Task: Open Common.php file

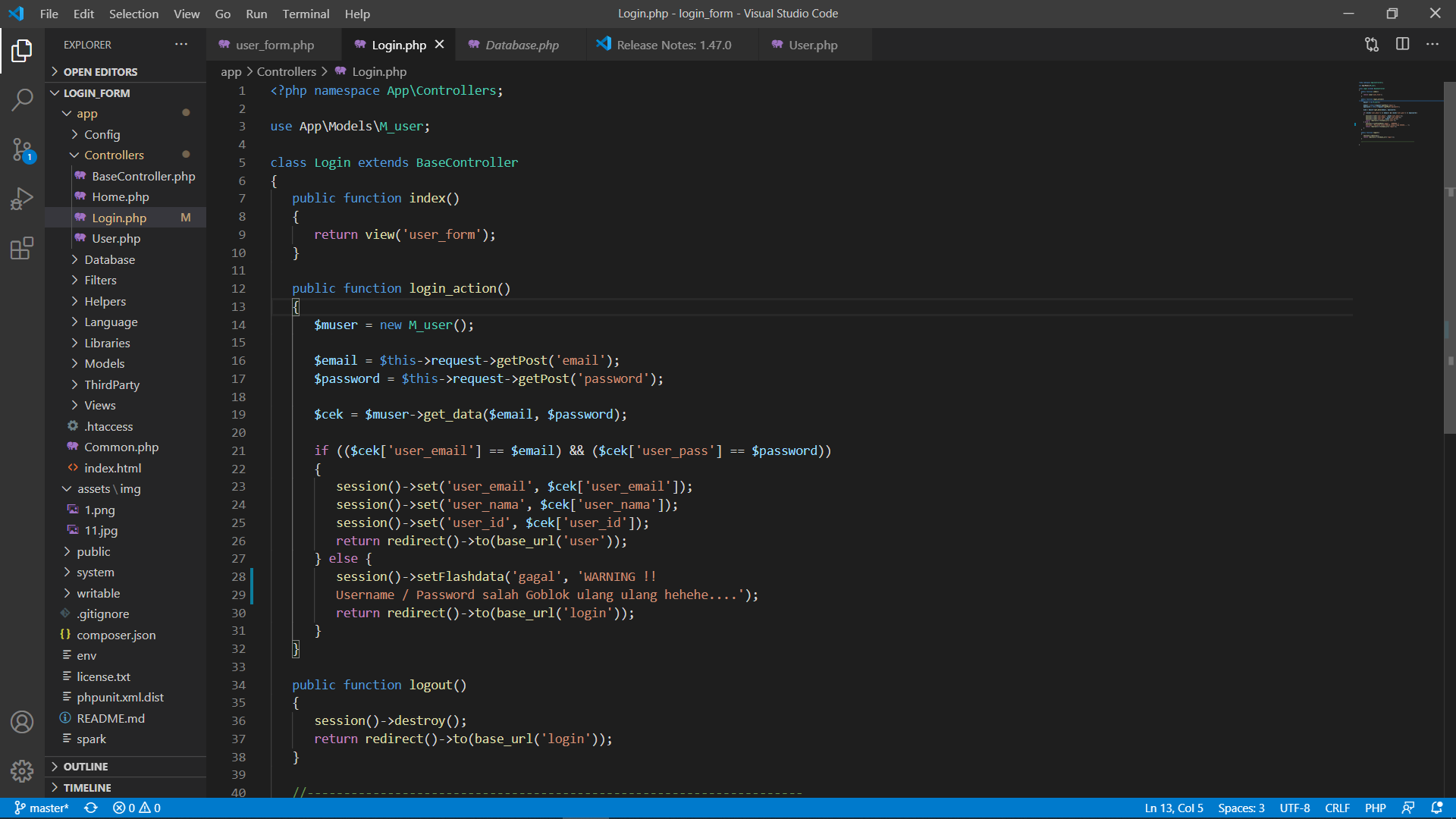Action: click(x=125, y=447)
